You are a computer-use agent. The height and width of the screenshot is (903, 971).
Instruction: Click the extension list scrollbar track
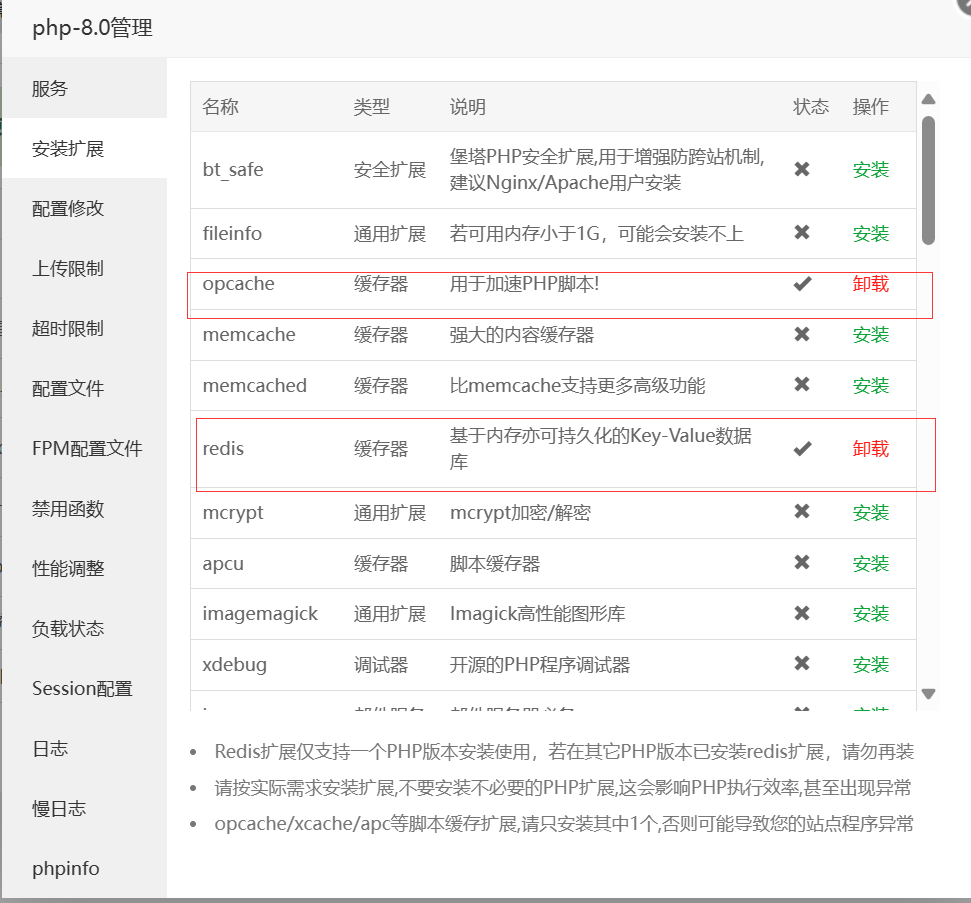tap(929, 400)
